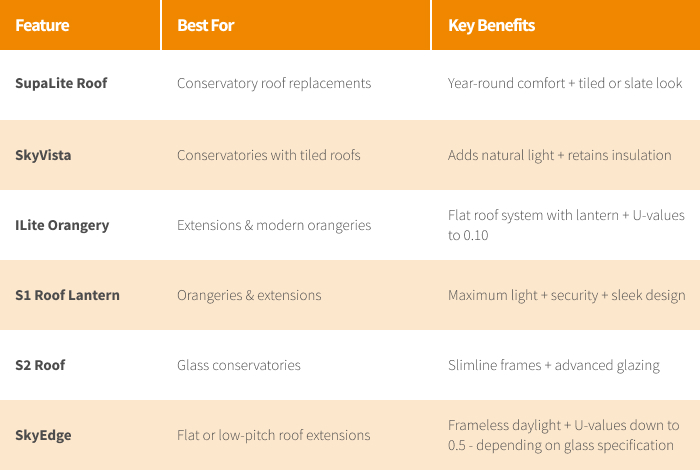Viewport: 700px width, 470px height.
Task: Click the Orangeries & extensions cell
Action: click(249, 295)
